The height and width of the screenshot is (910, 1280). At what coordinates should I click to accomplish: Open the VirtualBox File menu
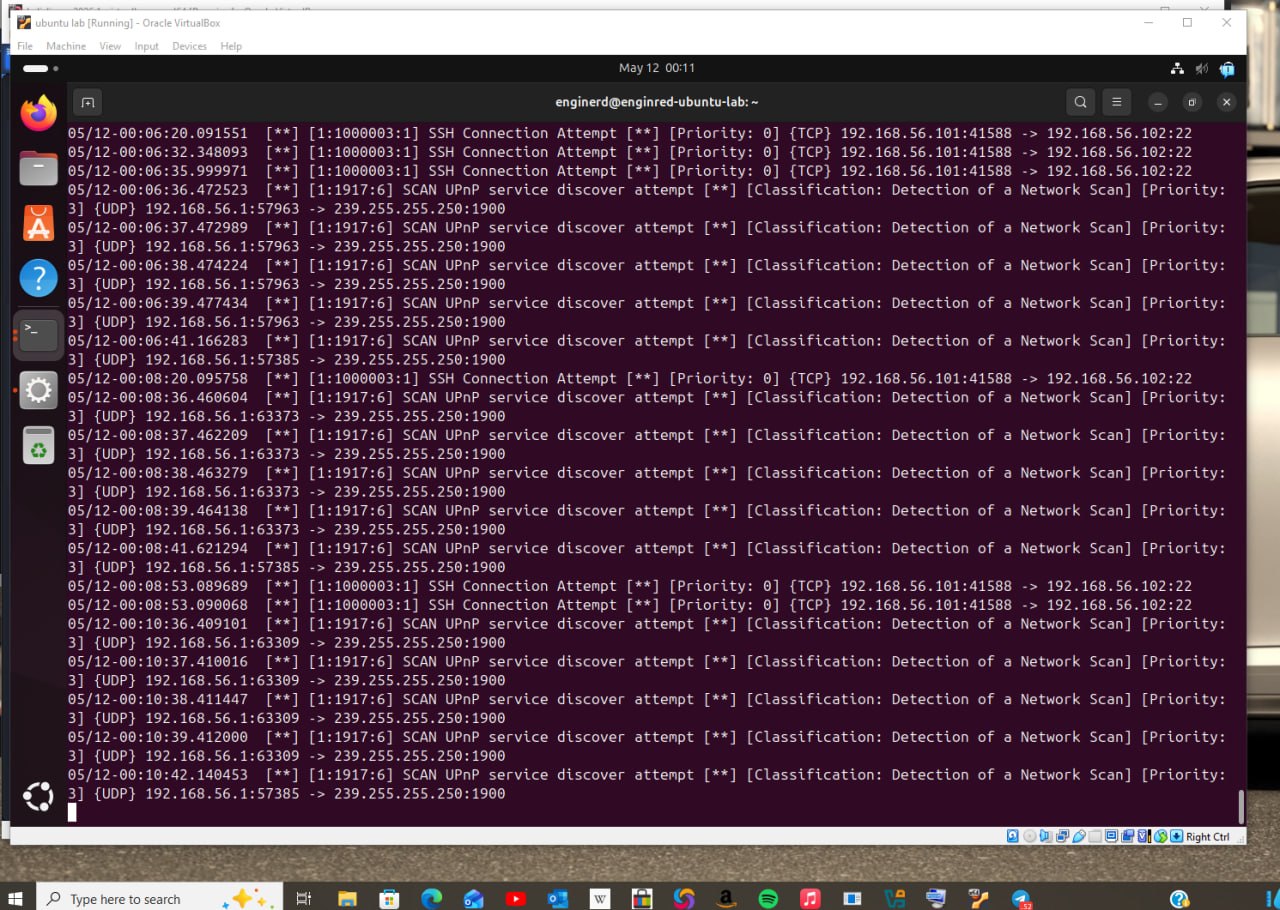[25, 46]
